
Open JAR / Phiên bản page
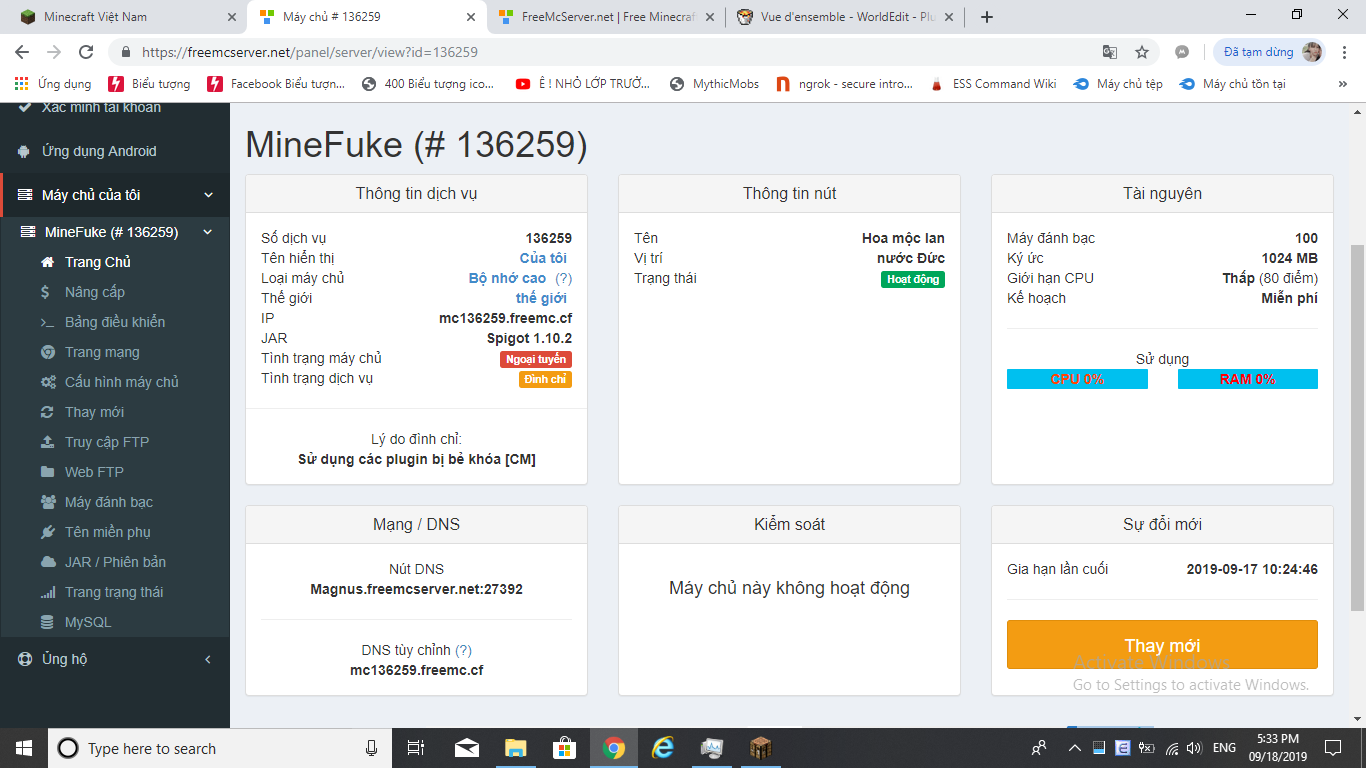115,562
